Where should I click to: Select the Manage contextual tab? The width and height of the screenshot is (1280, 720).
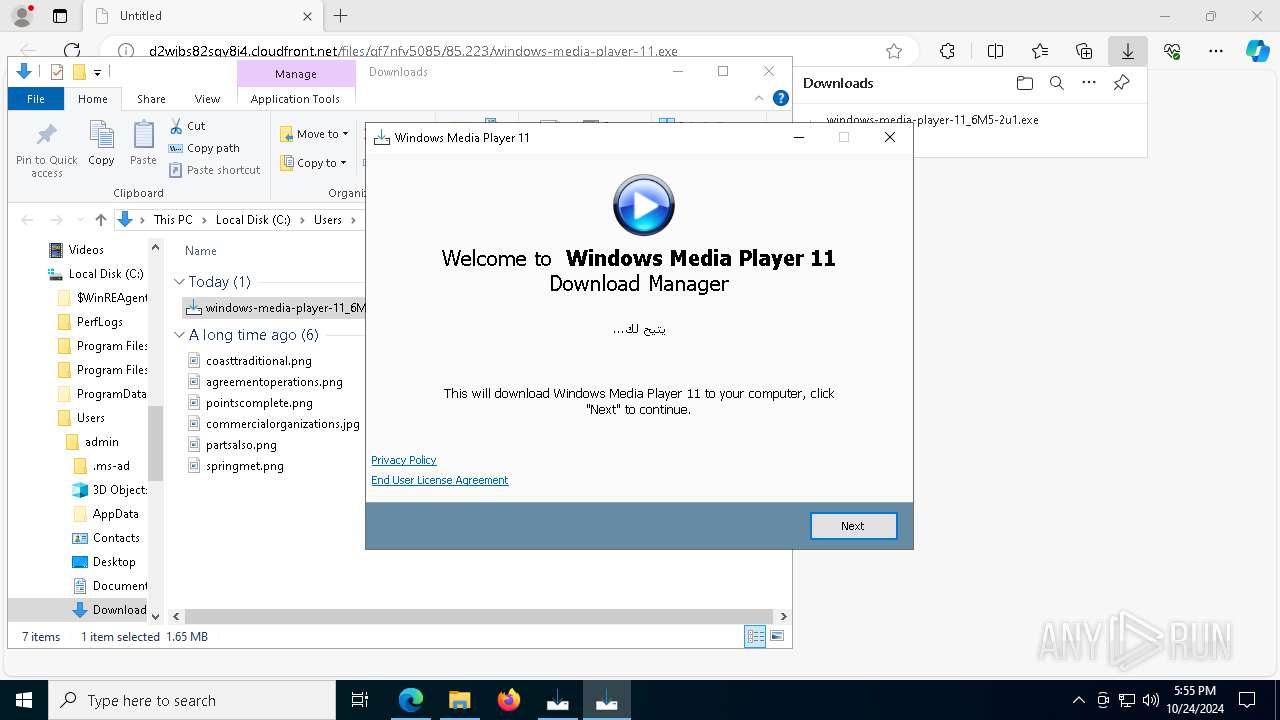click(296, 74)
